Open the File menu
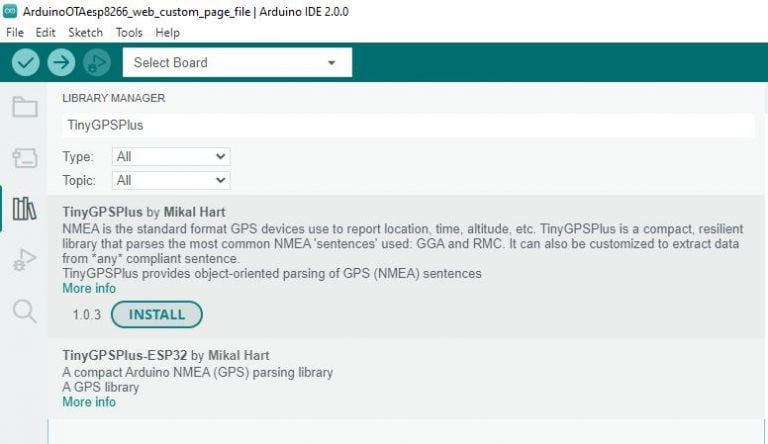Image resolution: width=768 pixels, height=444 pixels. click(15, 32)
